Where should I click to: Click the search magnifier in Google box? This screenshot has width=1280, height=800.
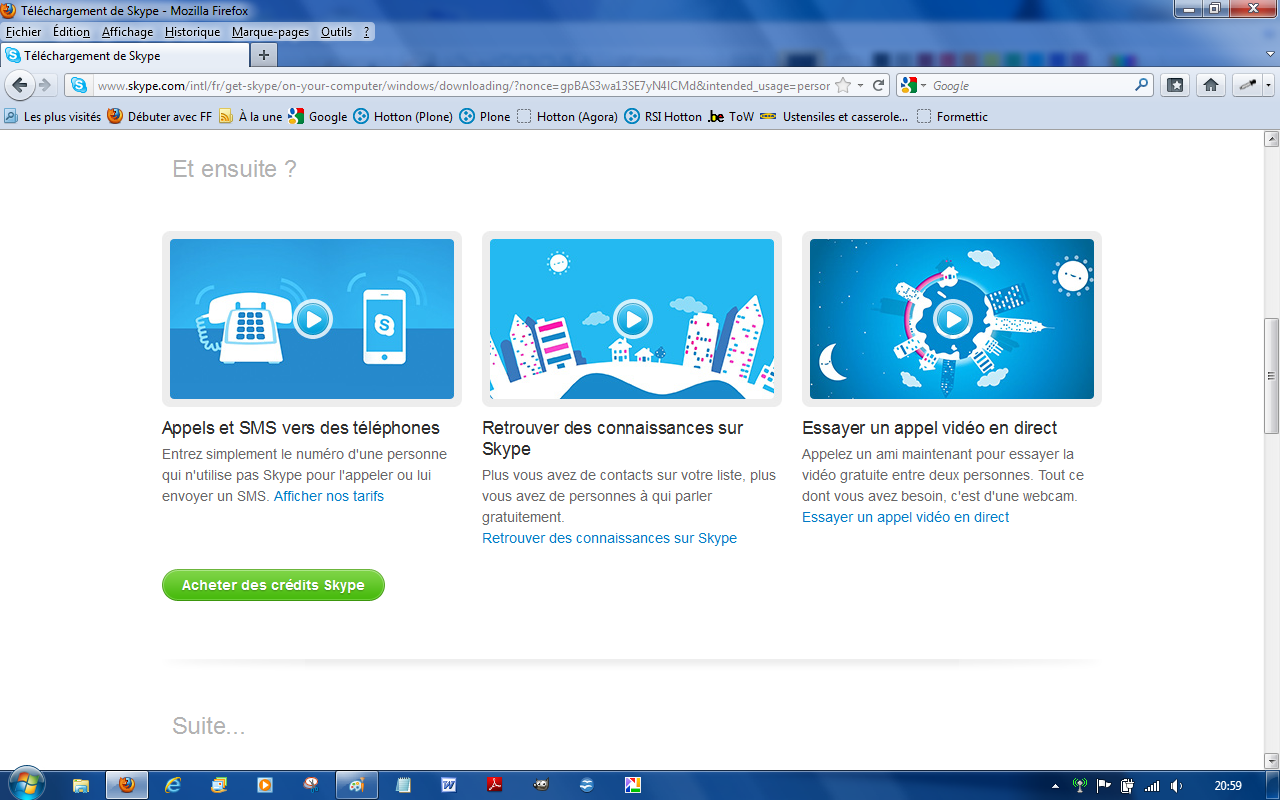pyautogui.click(x=1141, y=85)
